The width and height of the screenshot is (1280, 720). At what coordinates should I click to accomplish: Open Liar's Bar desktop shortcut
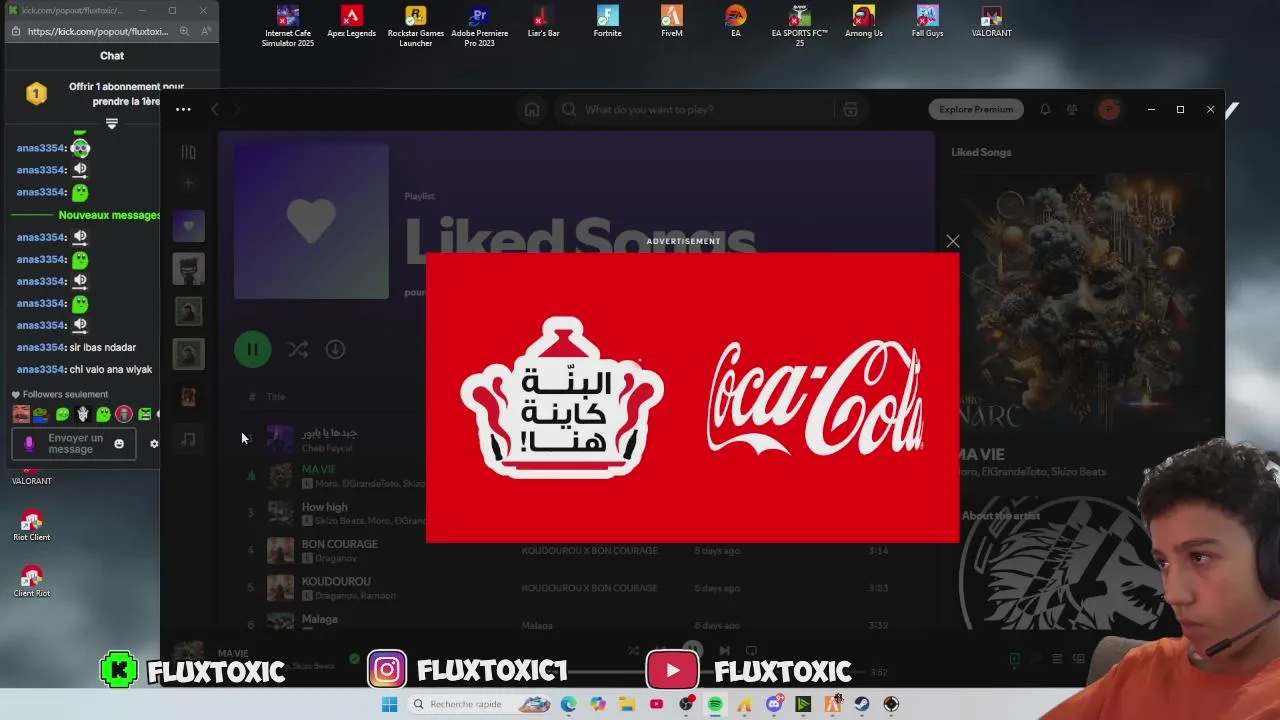[543, 22]
